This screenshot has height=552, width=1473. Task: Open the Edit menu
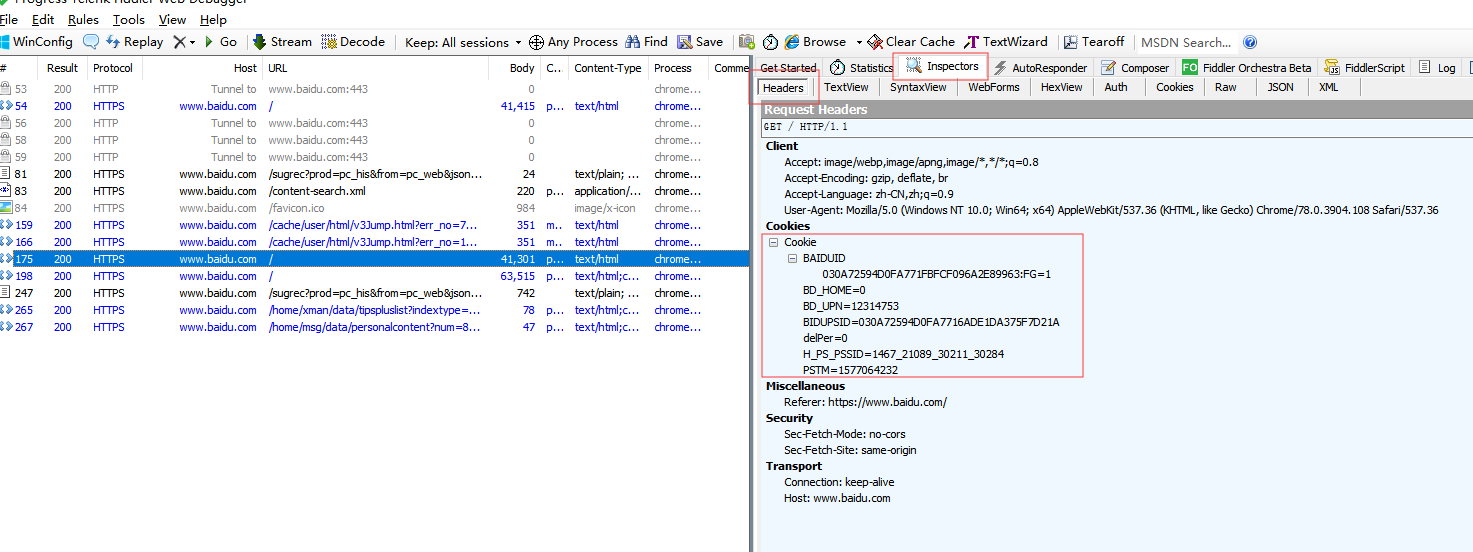(43, 20)
